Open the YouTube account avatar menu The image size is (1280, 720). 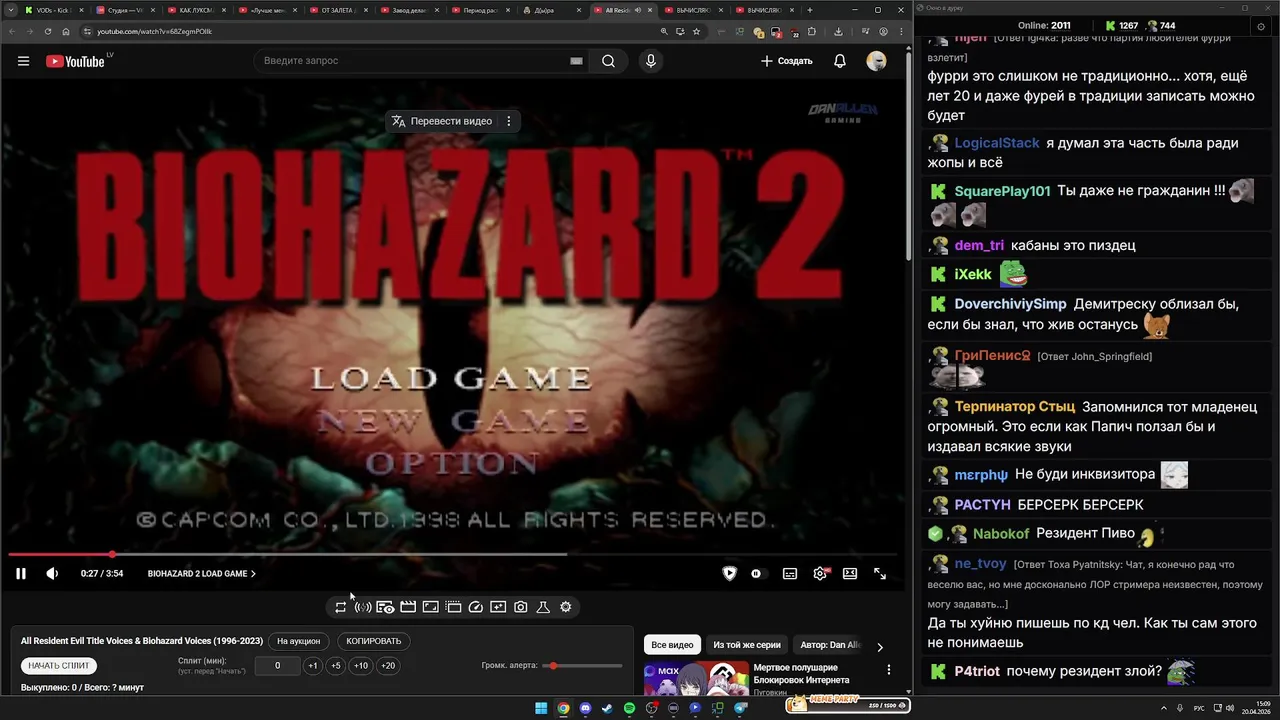(876, 61)
